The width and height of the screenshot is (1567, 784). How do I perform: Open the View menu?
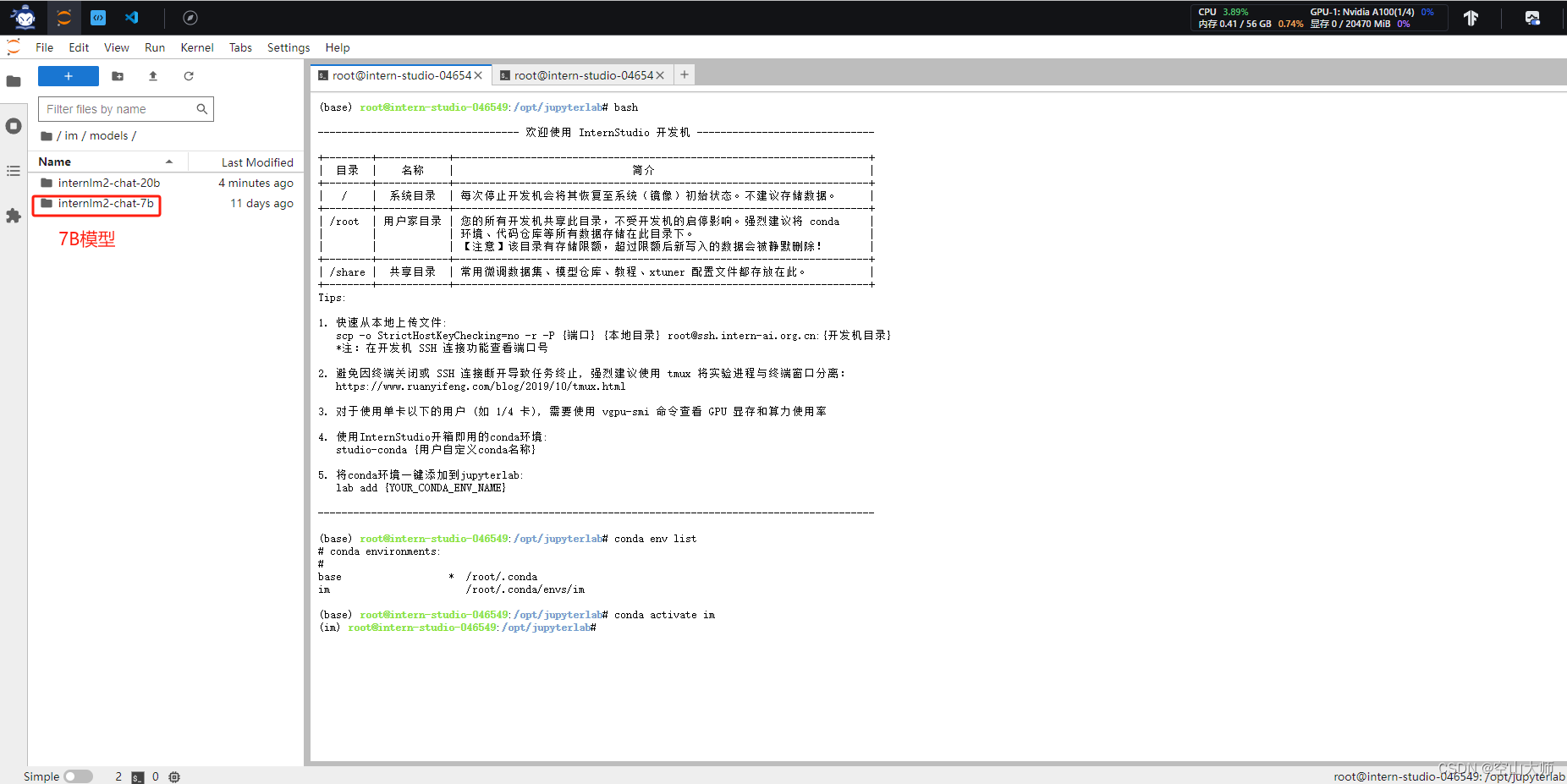point(117,47)
